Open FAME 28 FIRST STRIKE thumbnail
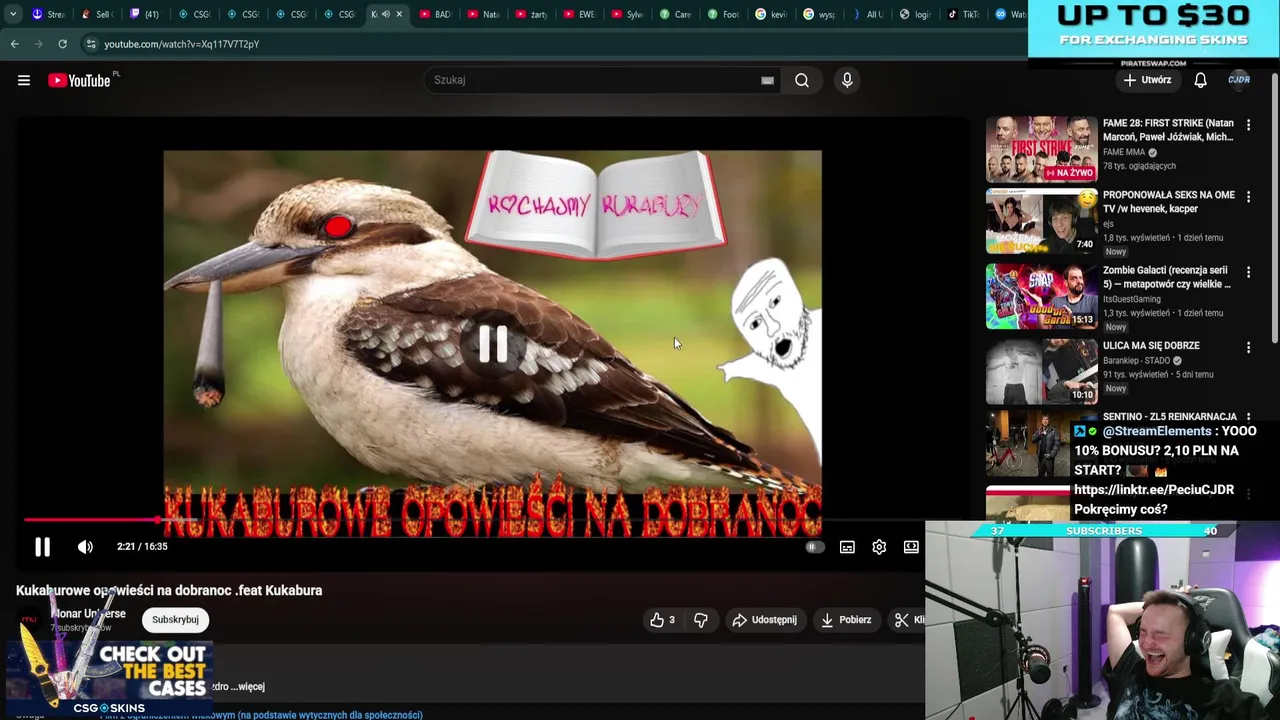 click(1041, 149)
